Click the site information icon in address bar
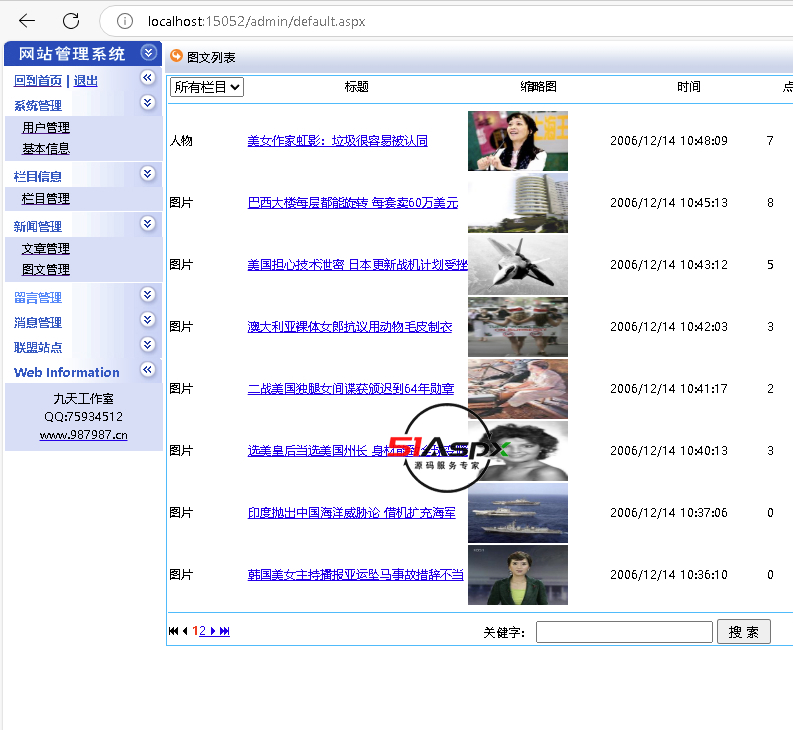 coord(125,21)
